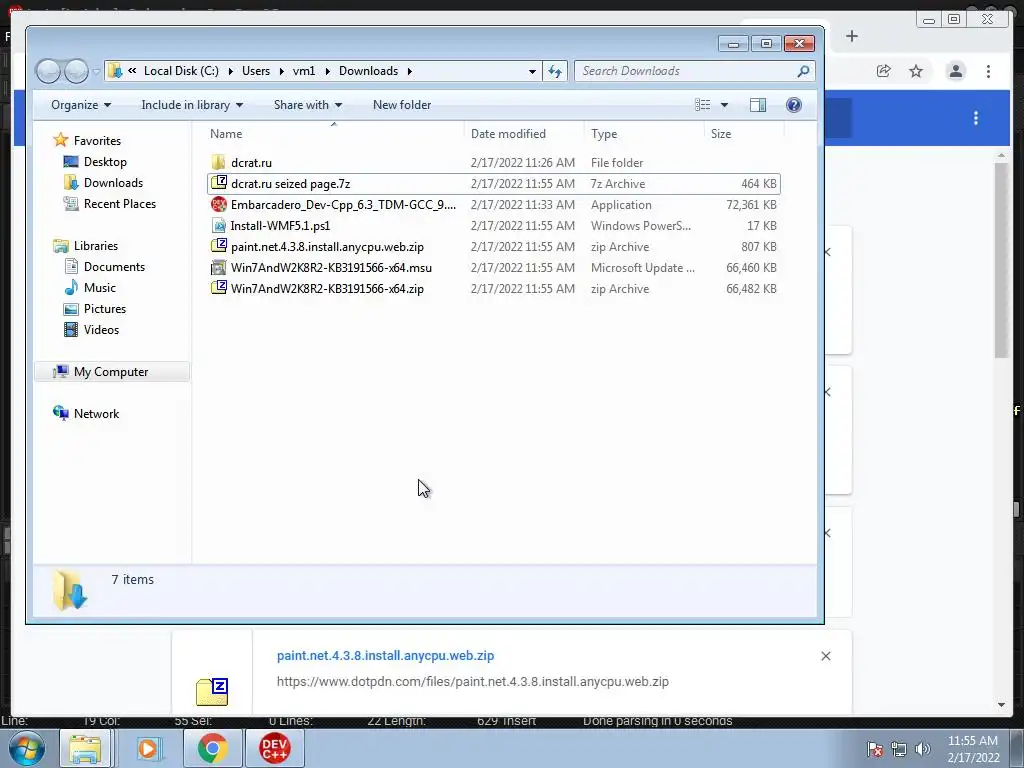This screenshot has height=768, width=1024.
Task: Toggle the preview pane icon
Action: (x=758, y=105)
